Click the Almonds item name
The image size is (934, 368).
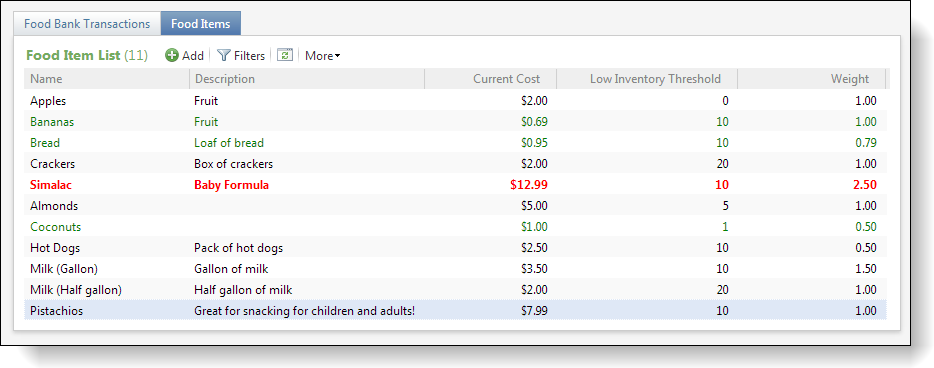click(x=54, y=206)
